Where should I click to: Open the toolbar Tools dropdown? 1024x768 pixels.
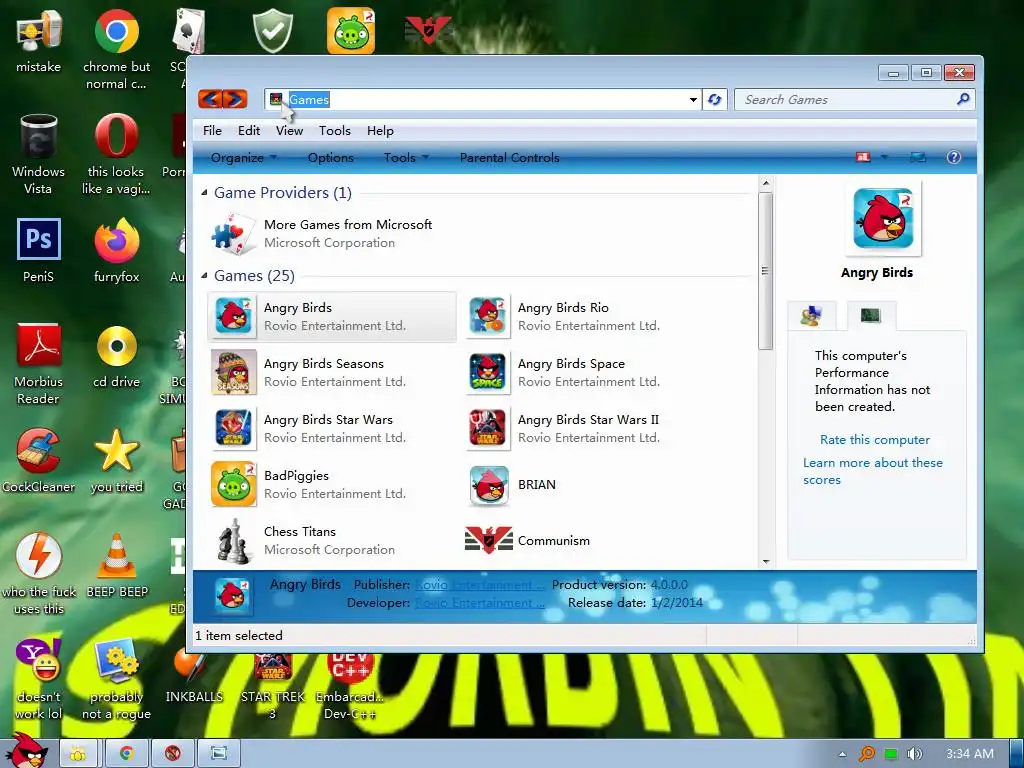(406, 157)
